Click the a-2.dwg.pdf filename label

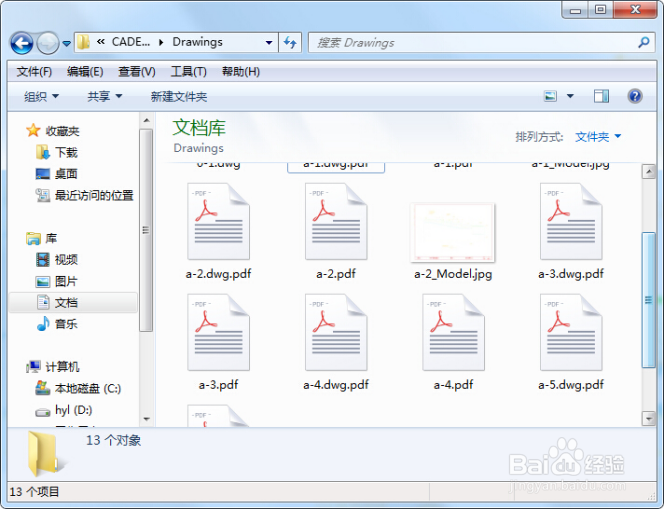tap(219, 274)
